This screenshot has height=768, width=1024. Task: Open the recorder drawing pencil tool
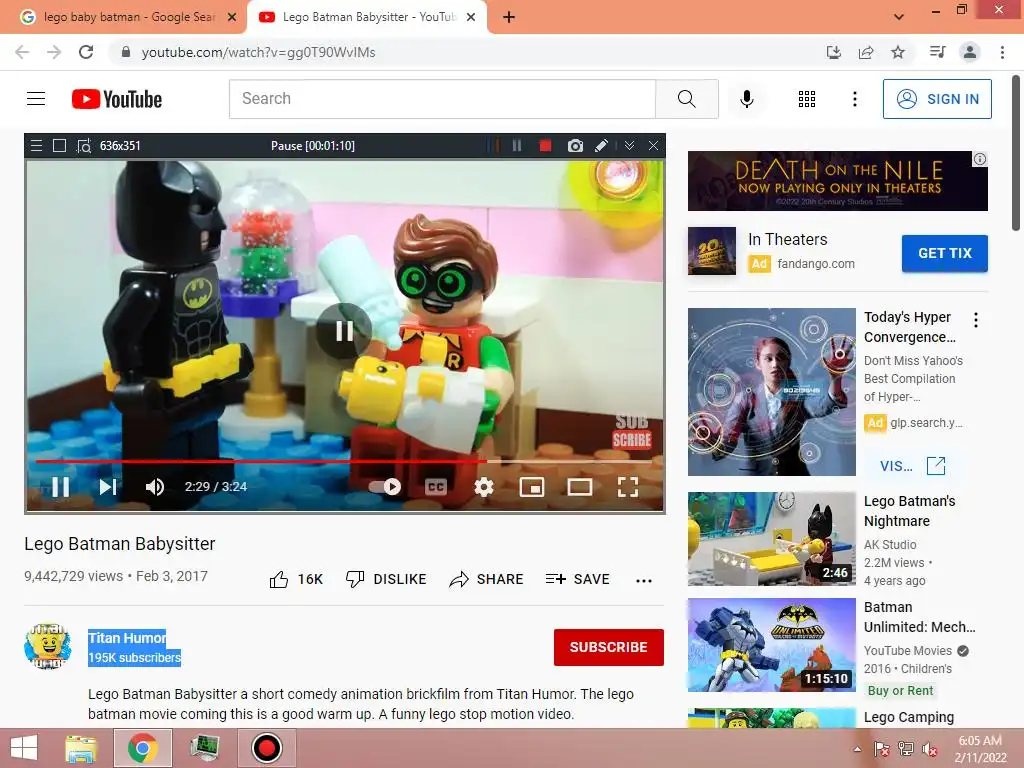[x=601, y=146]
